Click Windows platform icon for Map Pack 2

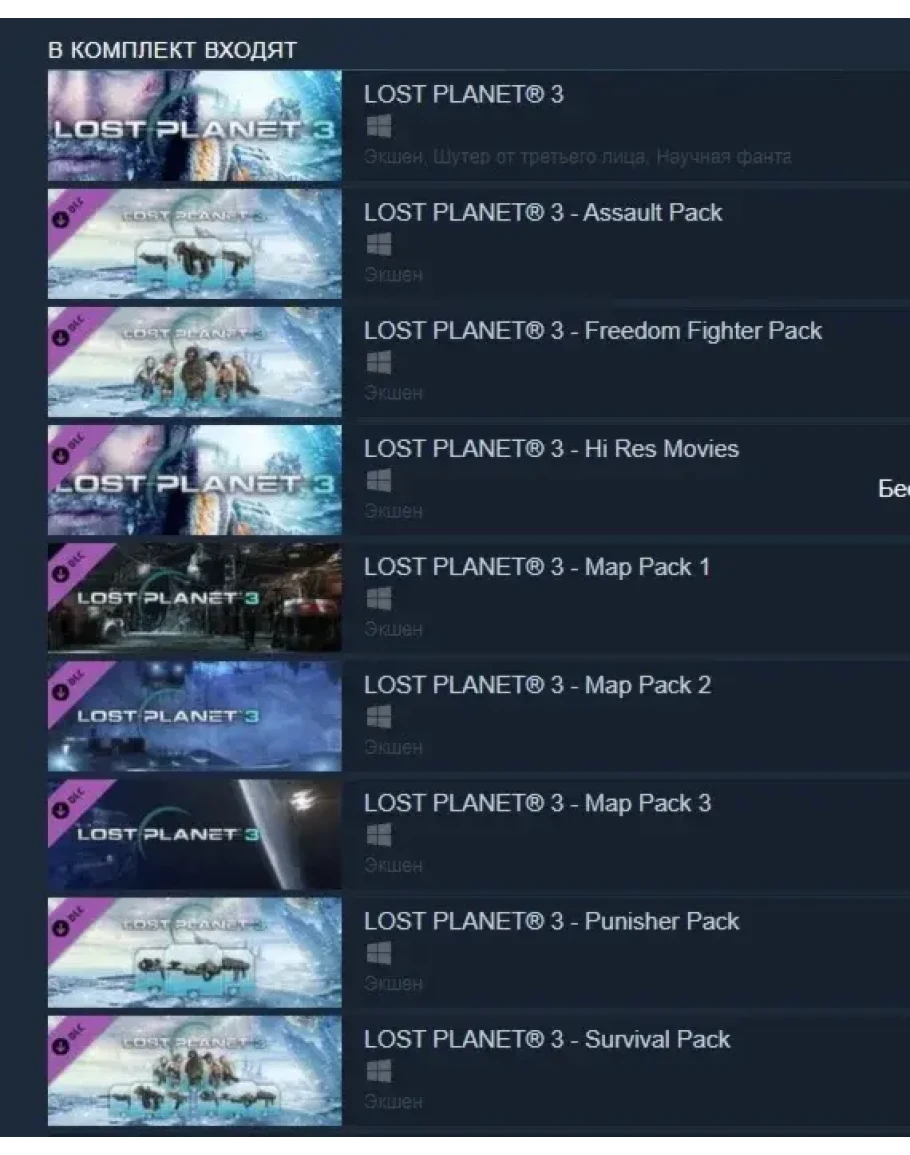coord(379,717)
